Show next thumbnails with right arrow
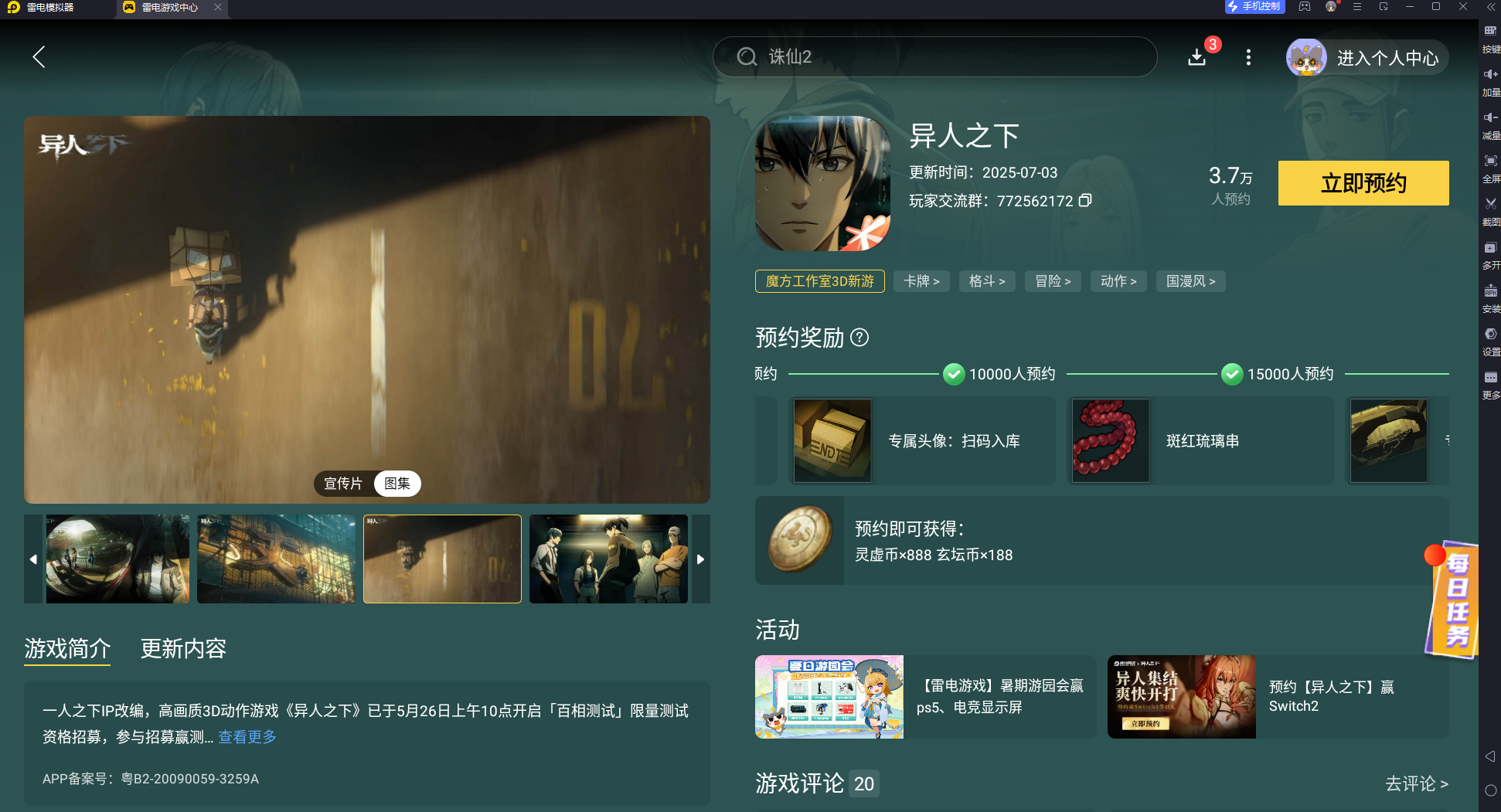 coord(700,559)
